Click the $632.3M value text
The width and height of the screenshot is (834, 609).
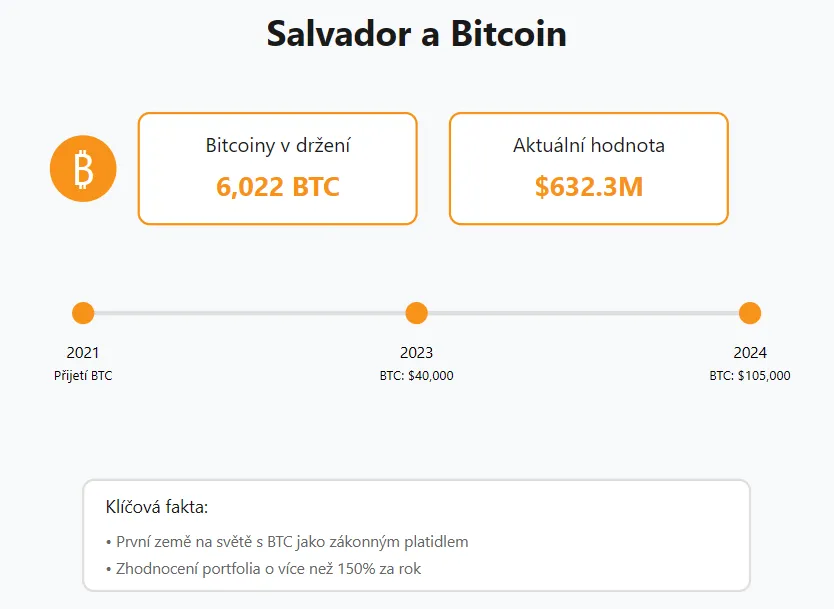588,186
